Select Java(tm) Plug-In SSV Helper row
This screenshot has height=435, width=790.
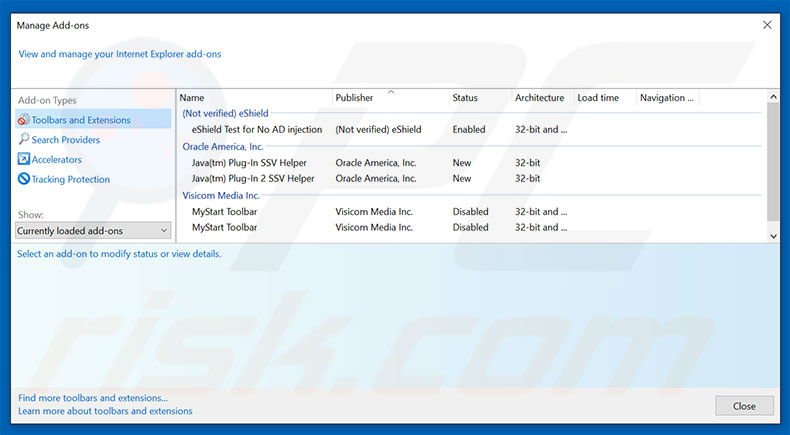click(x=471, y=163)
